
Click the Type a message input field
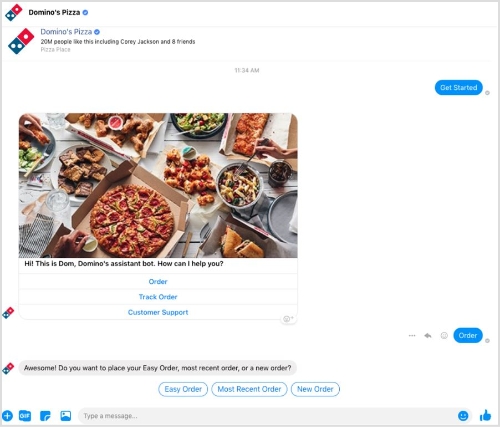pos(268,416)
